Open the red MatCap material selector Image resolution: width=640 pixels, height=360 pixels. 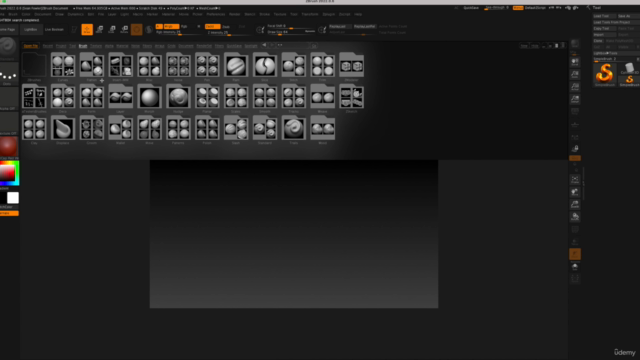(9, 147)
